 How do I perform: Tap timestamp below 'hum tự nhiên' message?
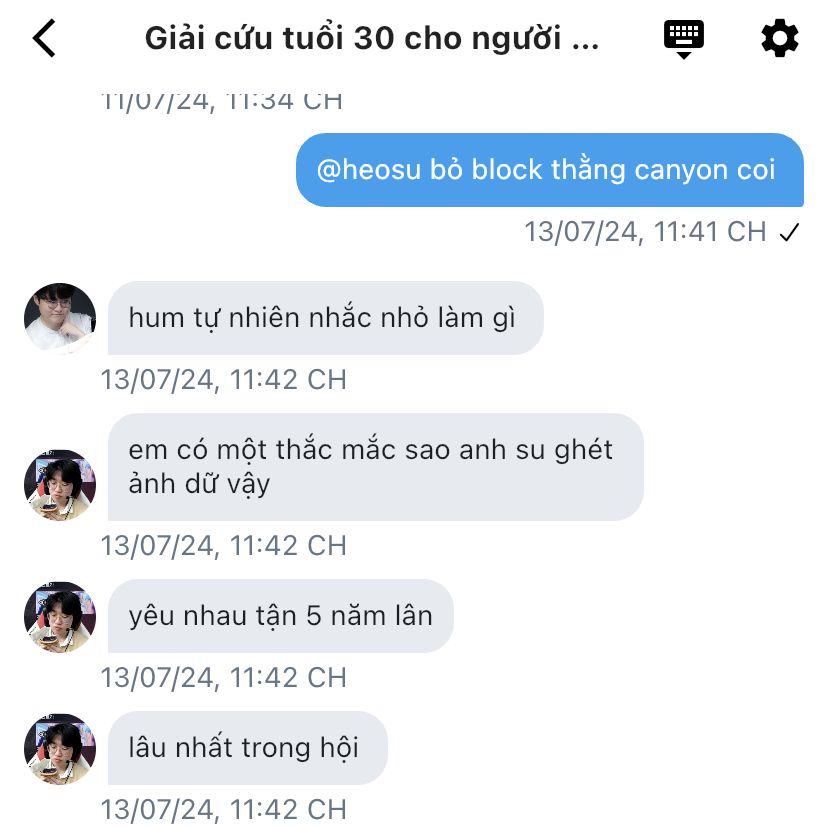tap(223, 380)
